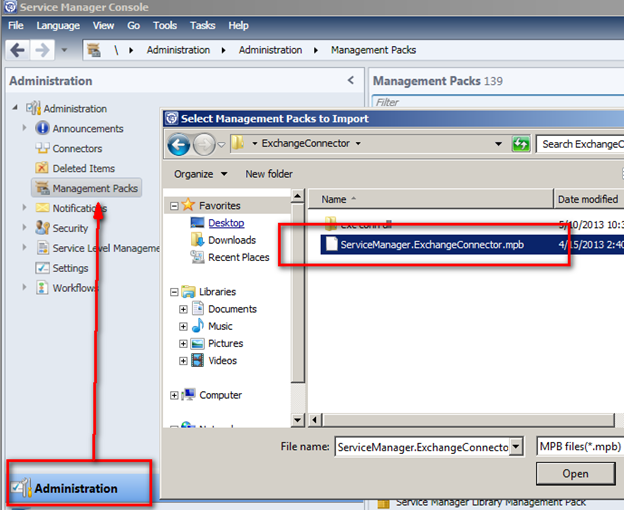Click the Favorites star icon
This screenshot has width=624, height=510.
[x=188, y=205]
